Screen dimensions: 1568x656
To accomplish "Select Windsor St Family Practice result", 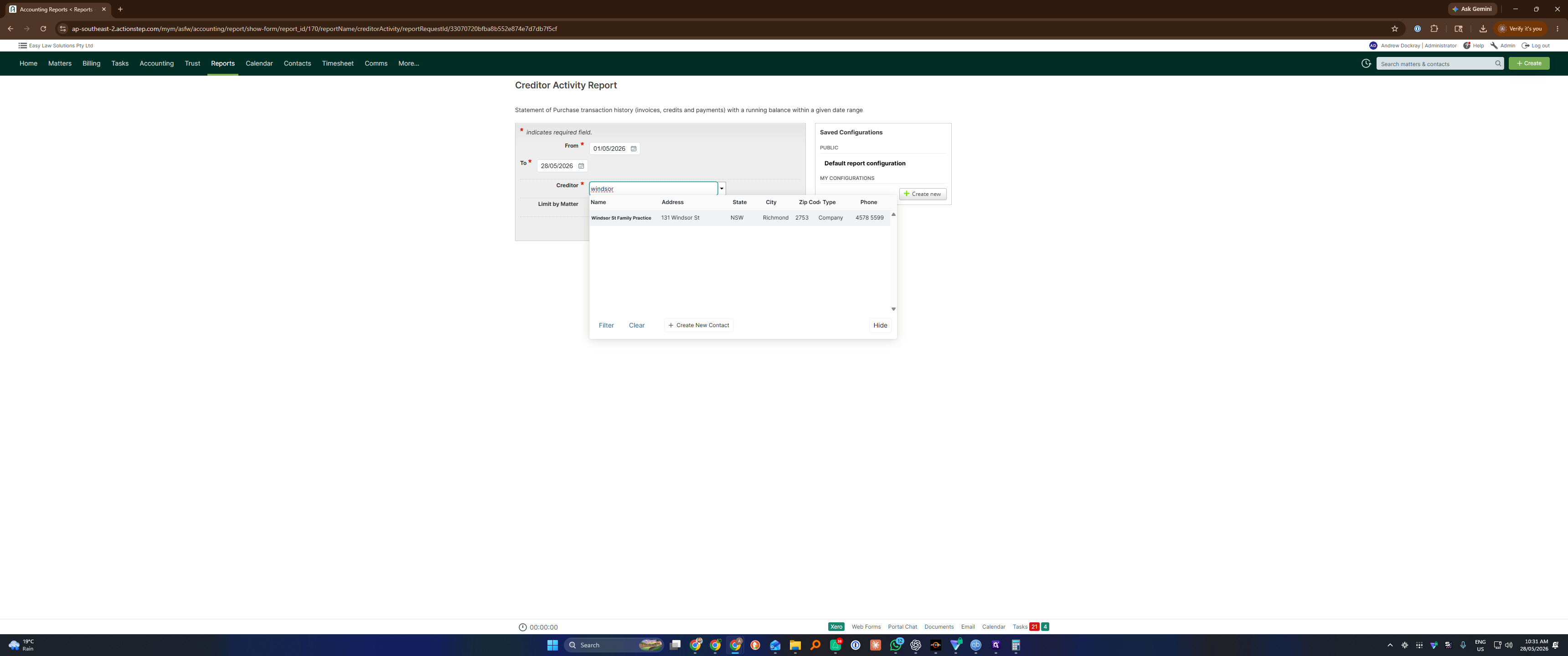I will [739, 218].
